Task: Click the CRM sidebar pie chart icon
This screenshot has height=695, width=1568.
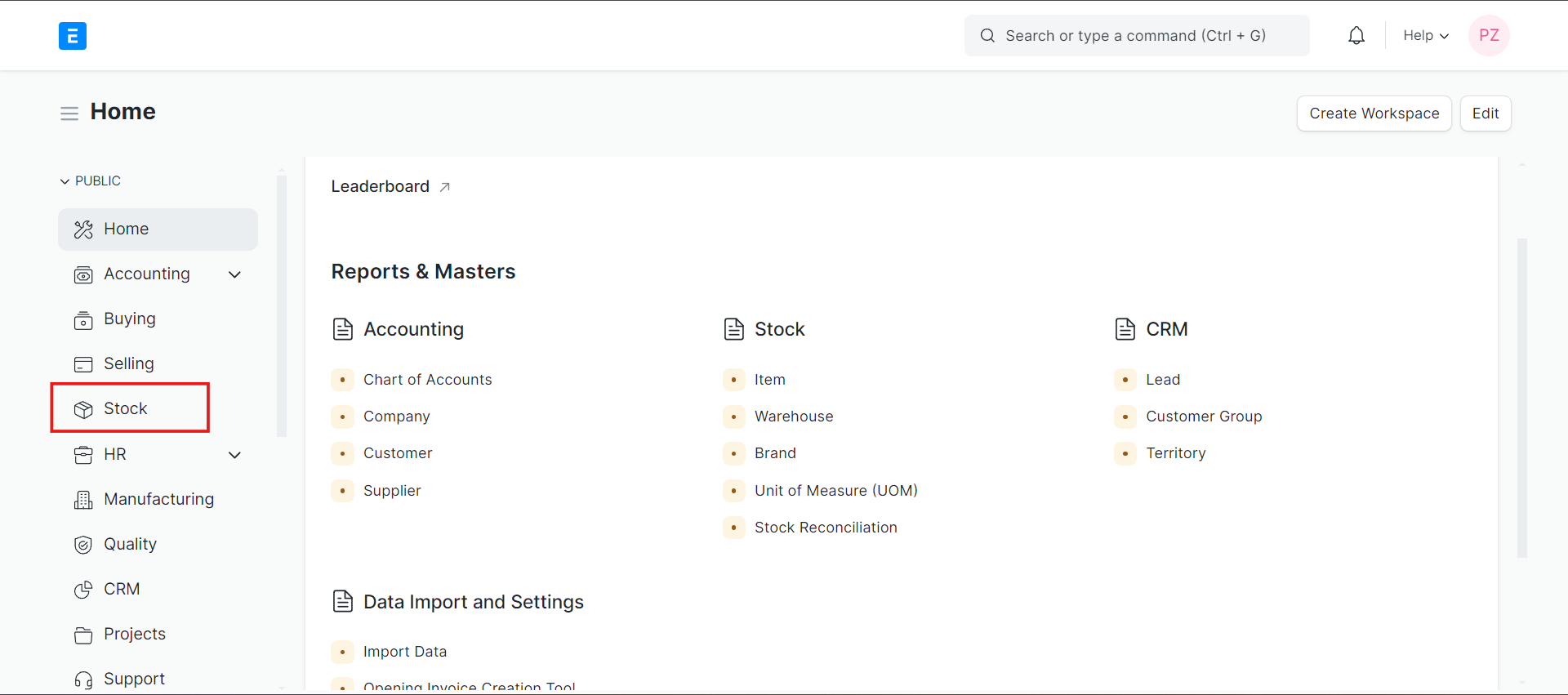Action: [x=83, y=590]
